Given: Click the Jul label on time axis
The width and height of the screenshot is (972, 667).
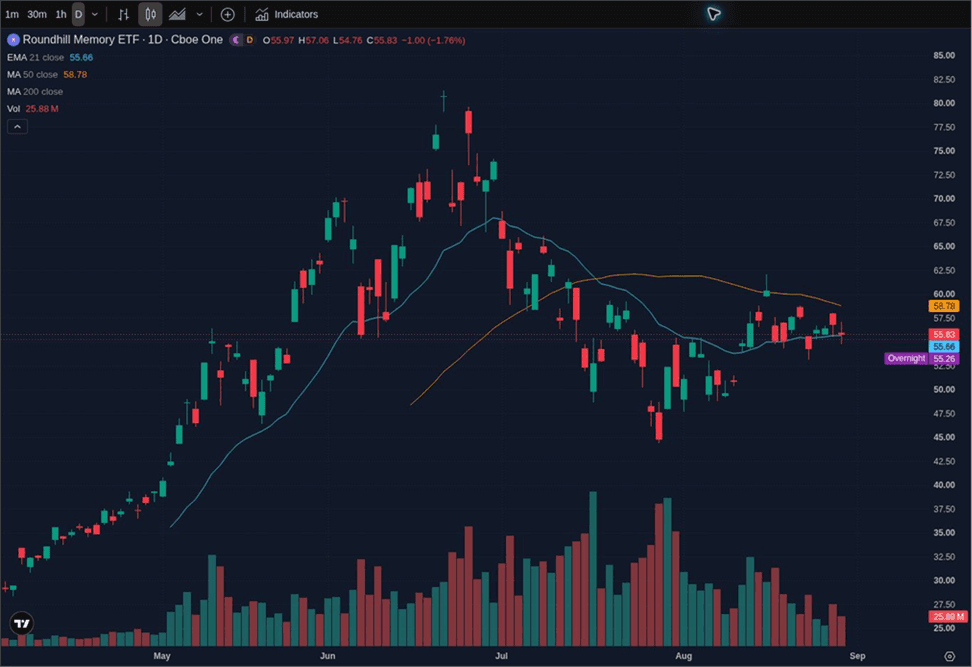Looking at the screenshot, I should pyautogui.click(x=501, y=656).
